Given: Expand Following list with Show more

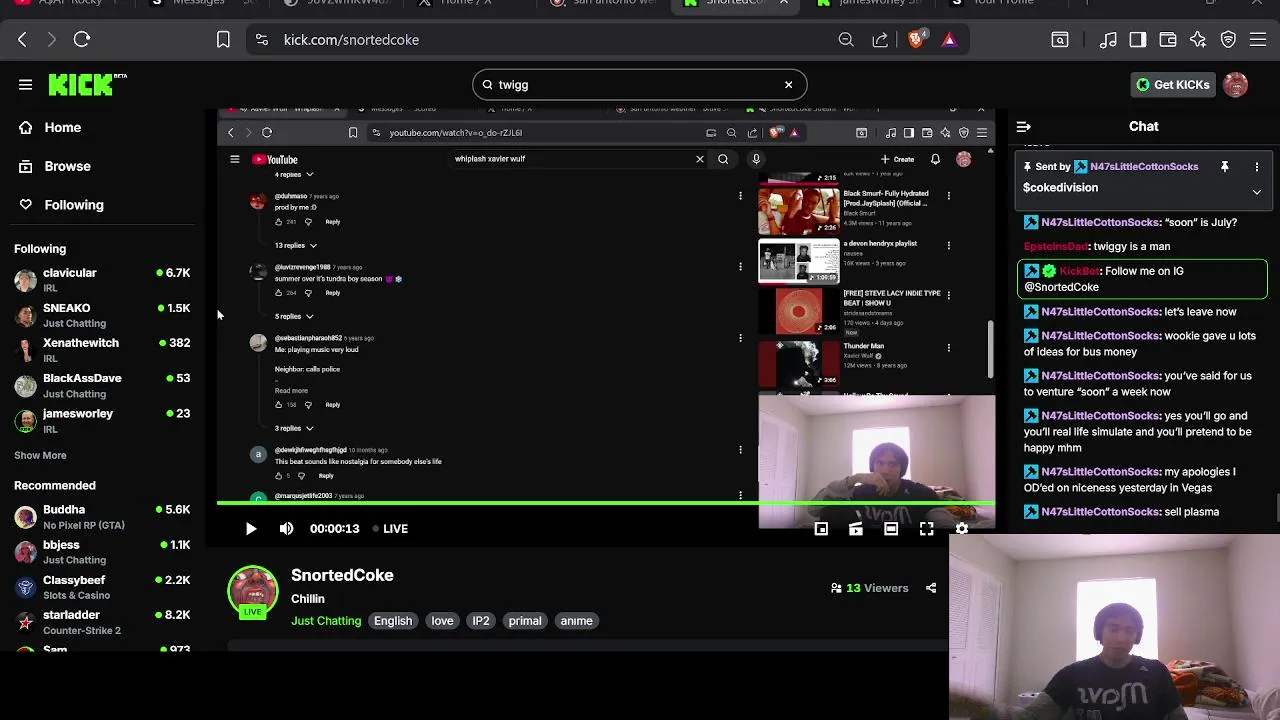Looking at the screenshot, I should [x=40, y=455].
